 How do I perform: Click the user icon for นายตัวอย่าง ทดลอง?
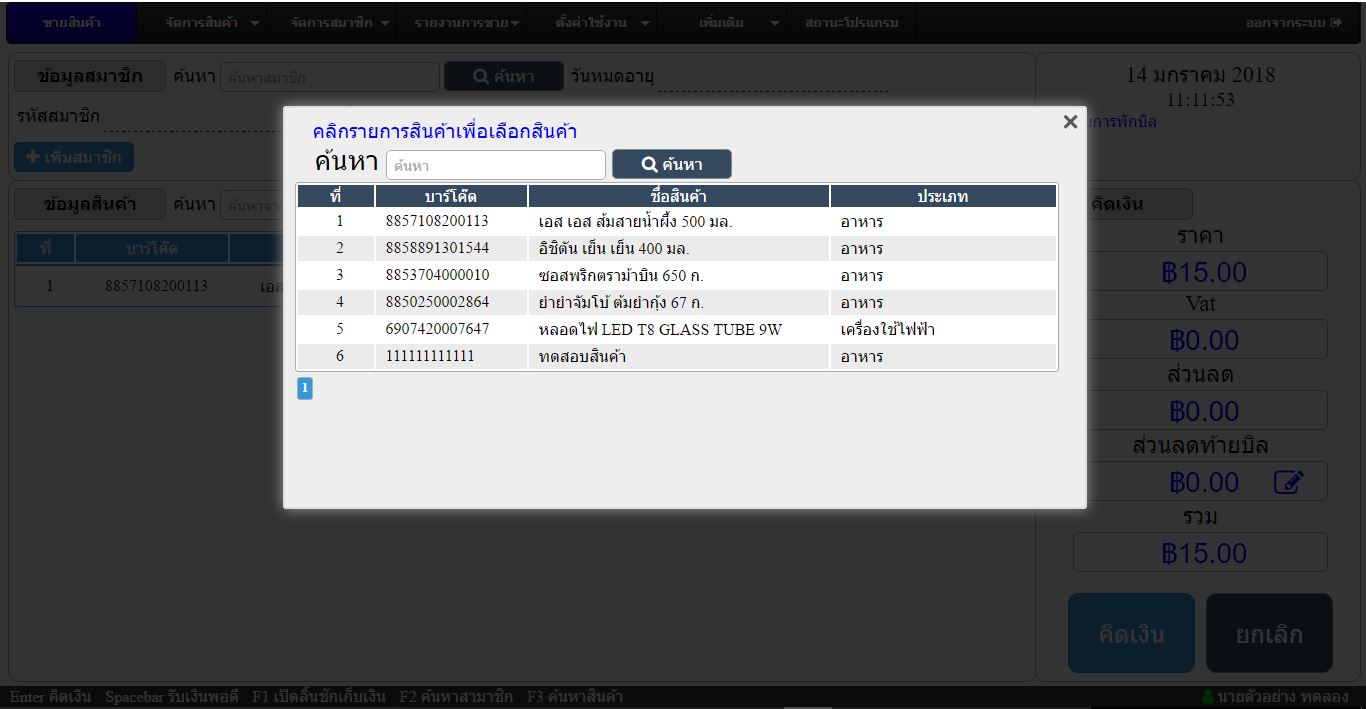pyautogui.click(x=1208, y=697)
